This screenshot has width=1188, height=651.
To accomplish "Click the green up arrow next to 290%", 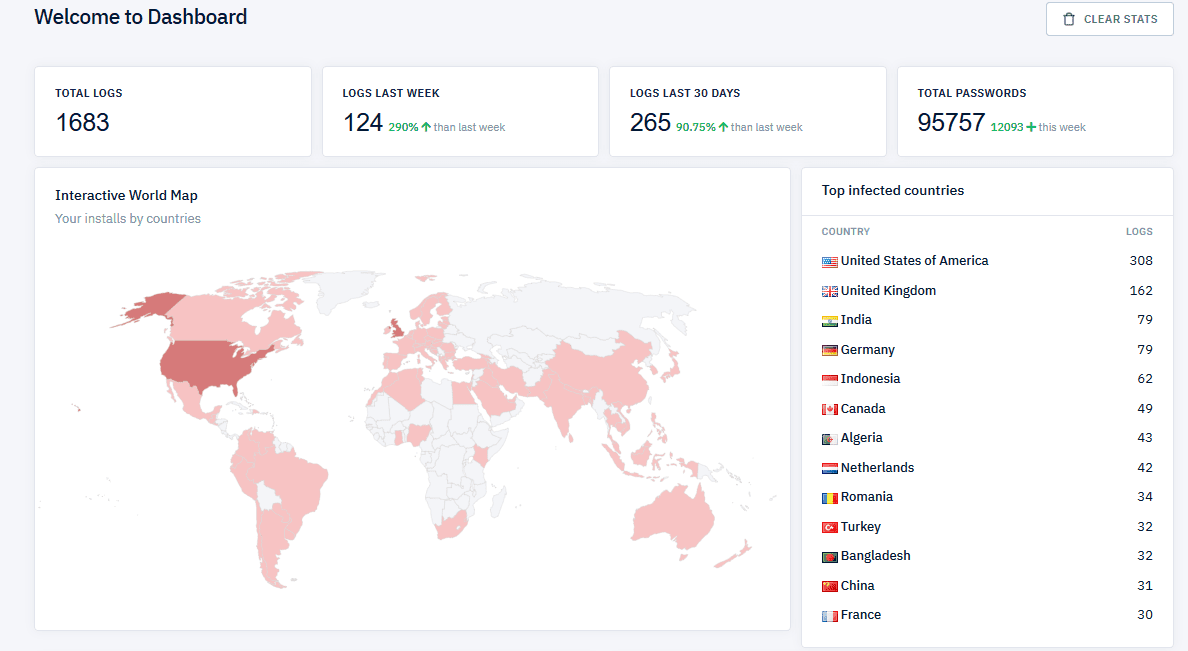I will tap(426, 127).
